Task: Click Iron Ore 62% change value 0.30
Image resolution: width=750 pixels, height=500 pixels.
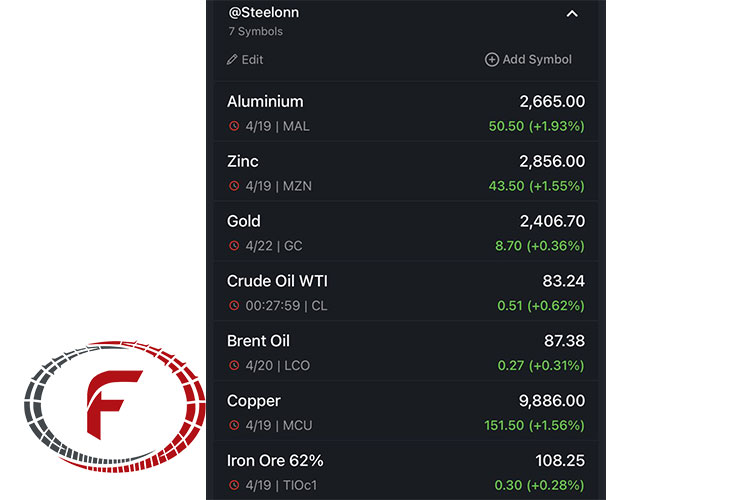Action: coord(508,485)
